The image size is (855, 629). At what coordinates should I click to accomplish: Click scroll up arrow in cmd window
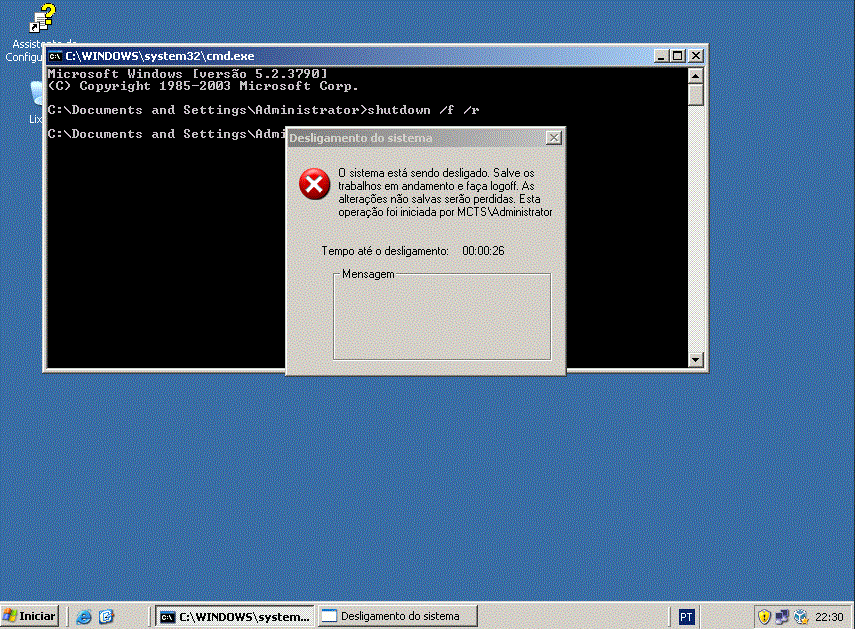click(x=695, y=75)
